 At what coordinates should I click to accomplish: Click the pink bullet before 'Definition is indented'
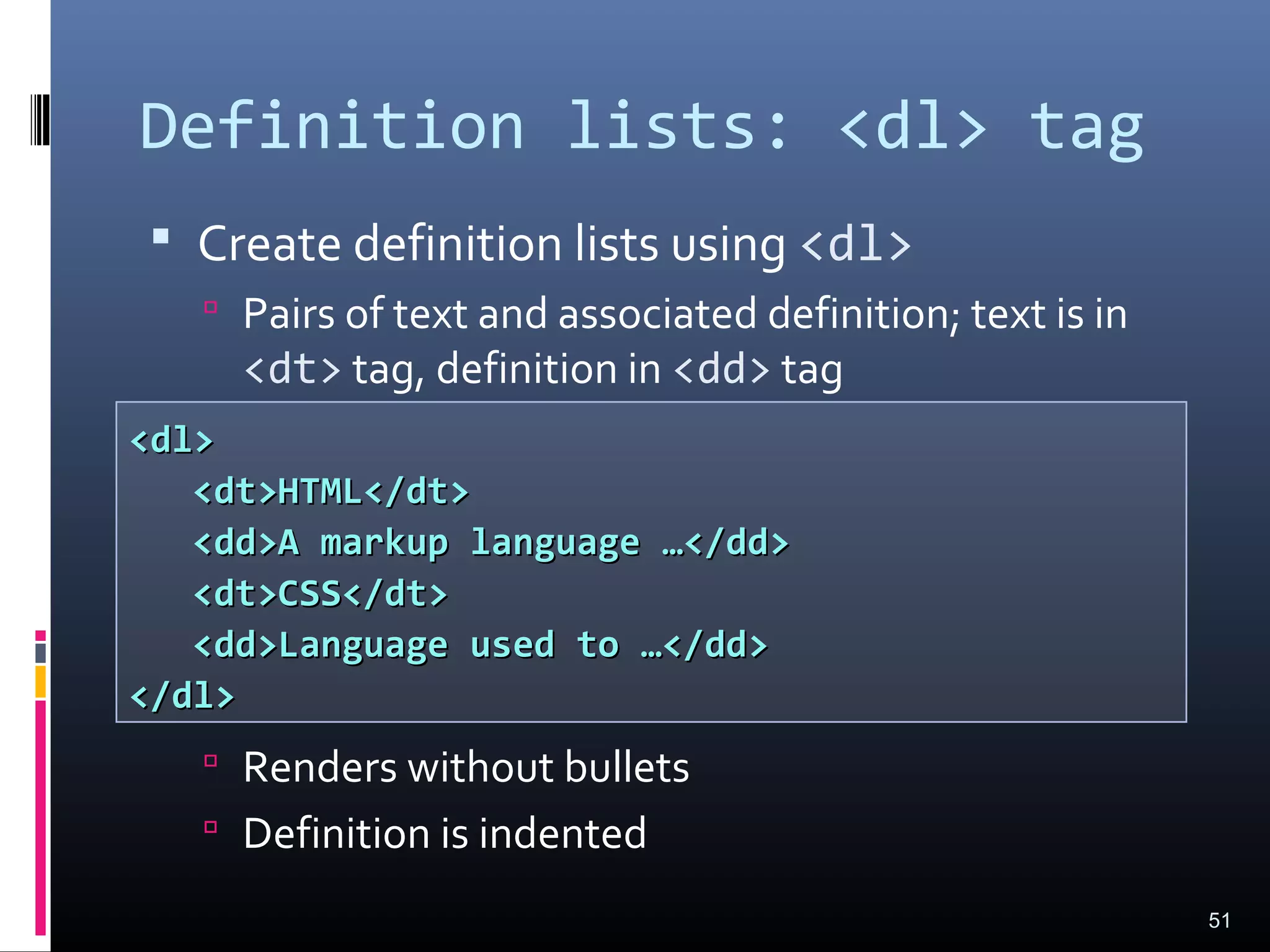tap(211, 827)
